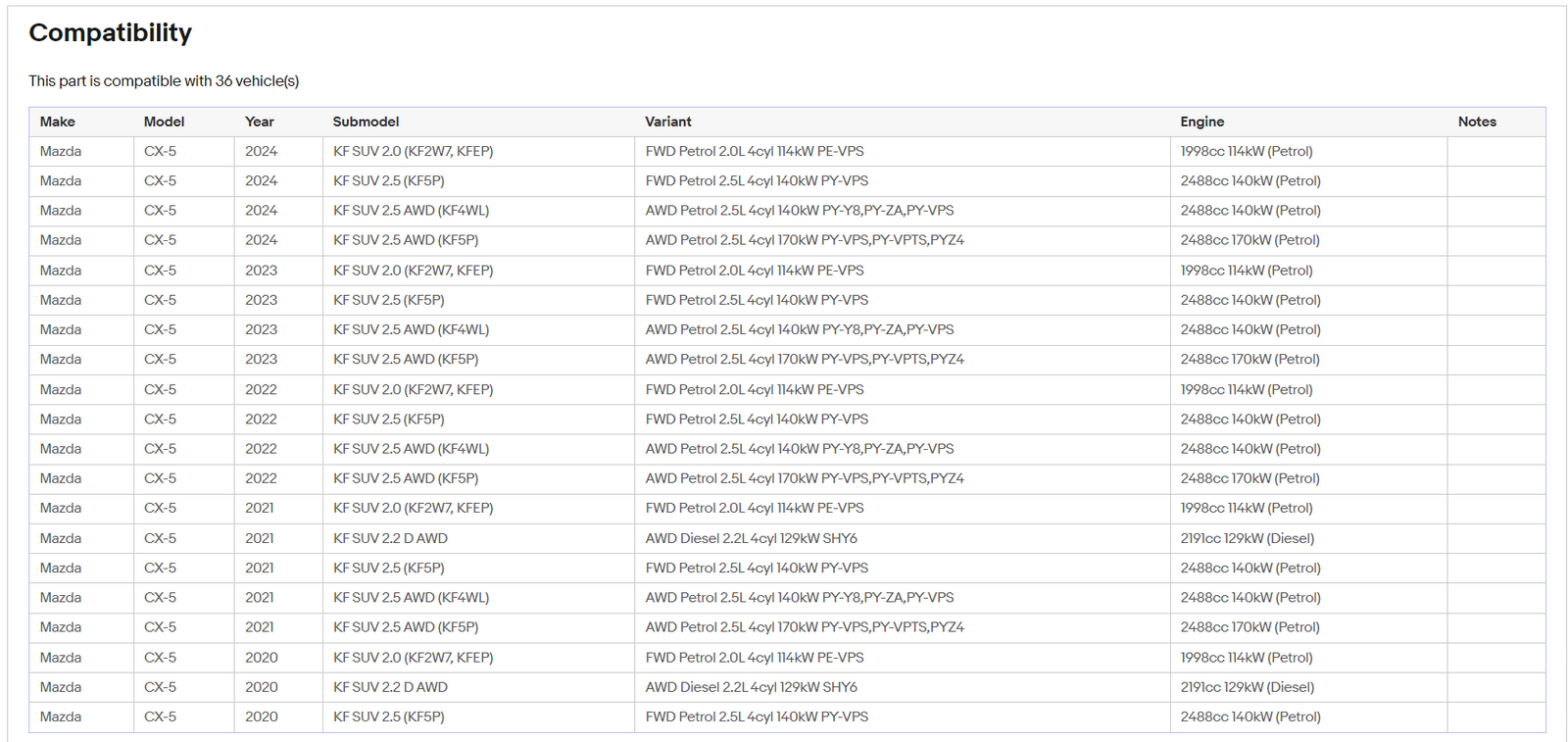1568x742 pixels.
Task: Click Mazda in the 2021 KF SUV 2.2 D AWD row
Action: [x=61, y=538]
